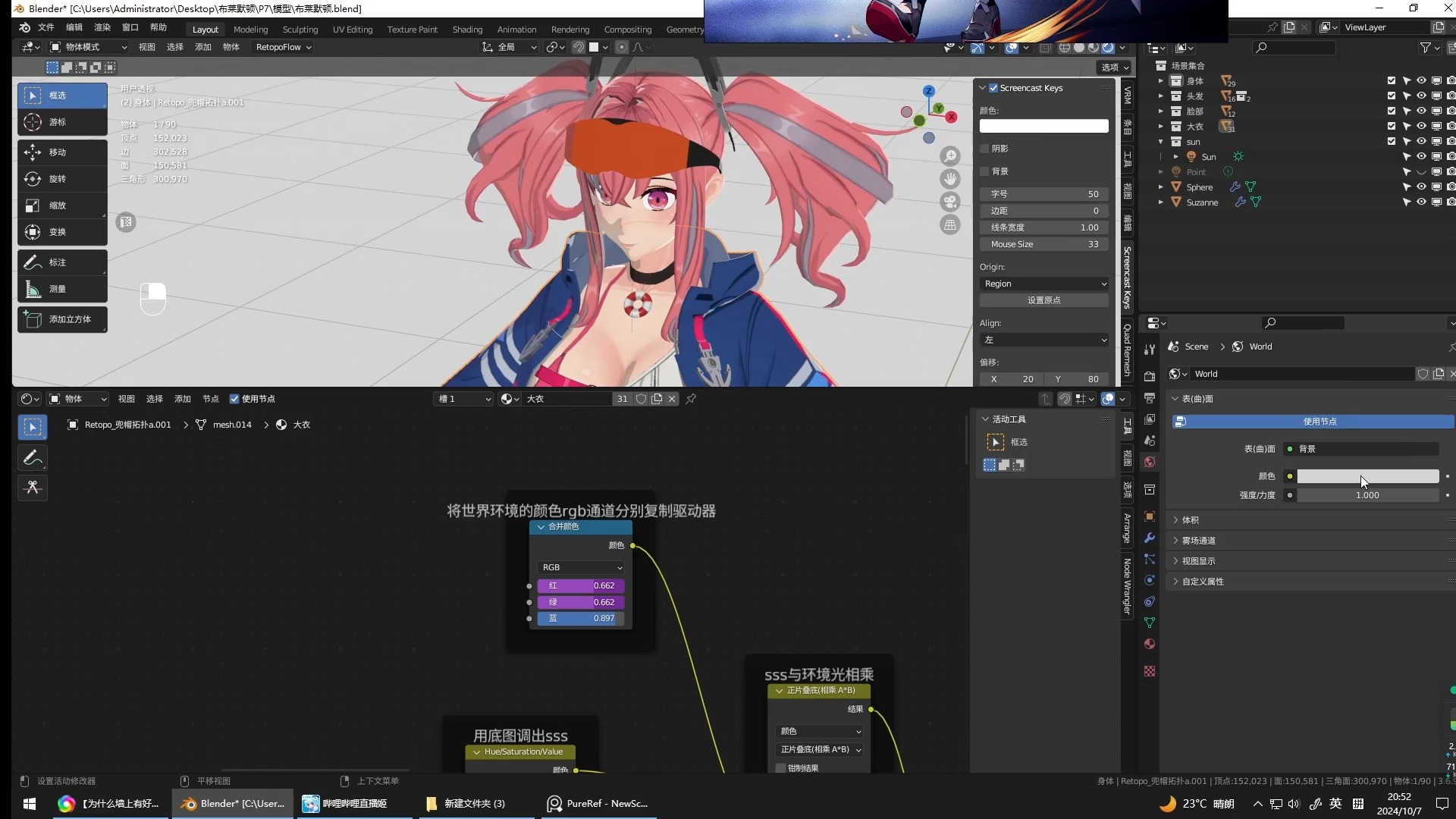Open the World properties tab icon
The image size is (1456, 819).
pyautogui.click(x=1150, y=462)
